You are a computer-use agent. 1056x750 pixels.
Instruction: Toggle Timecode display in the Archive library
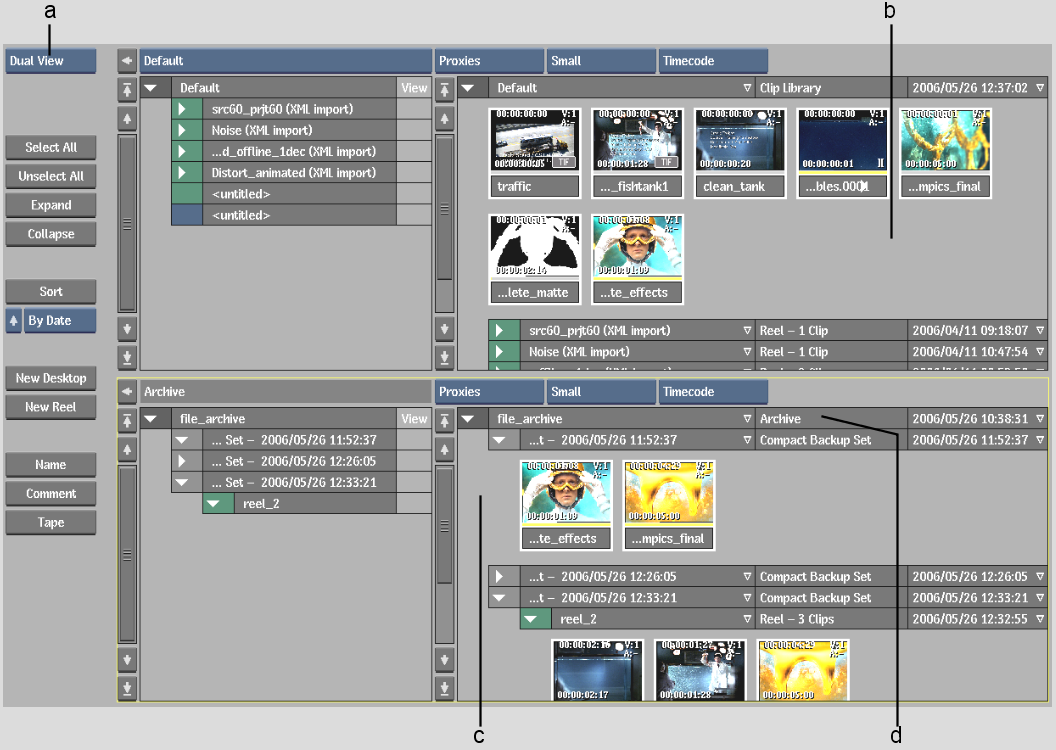coord(713,392)
